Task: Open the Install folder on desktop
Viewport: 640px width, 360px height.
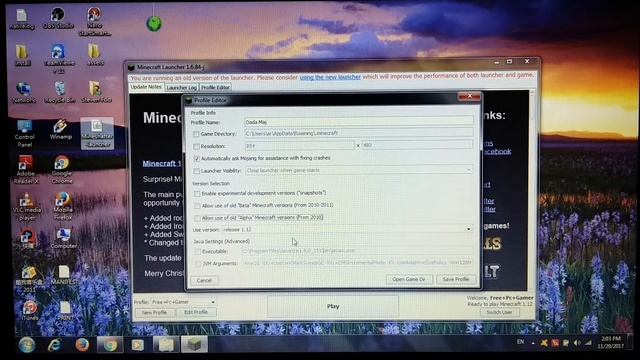Action: coord(22,55)
